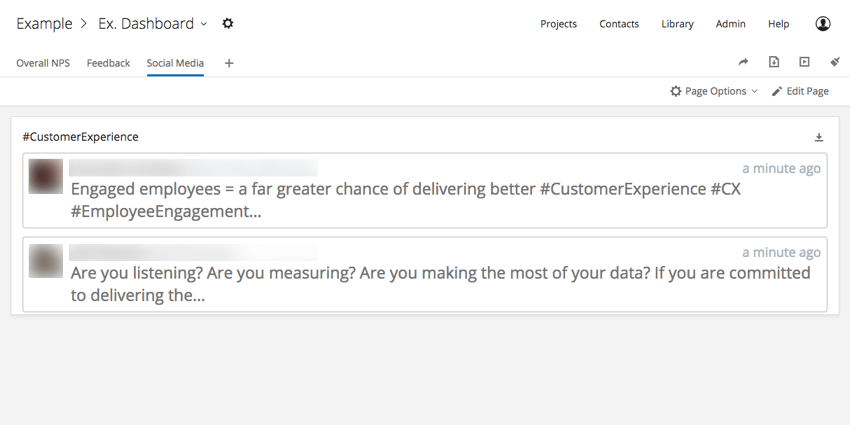Start slideshow with the play icon

[804, 62]
